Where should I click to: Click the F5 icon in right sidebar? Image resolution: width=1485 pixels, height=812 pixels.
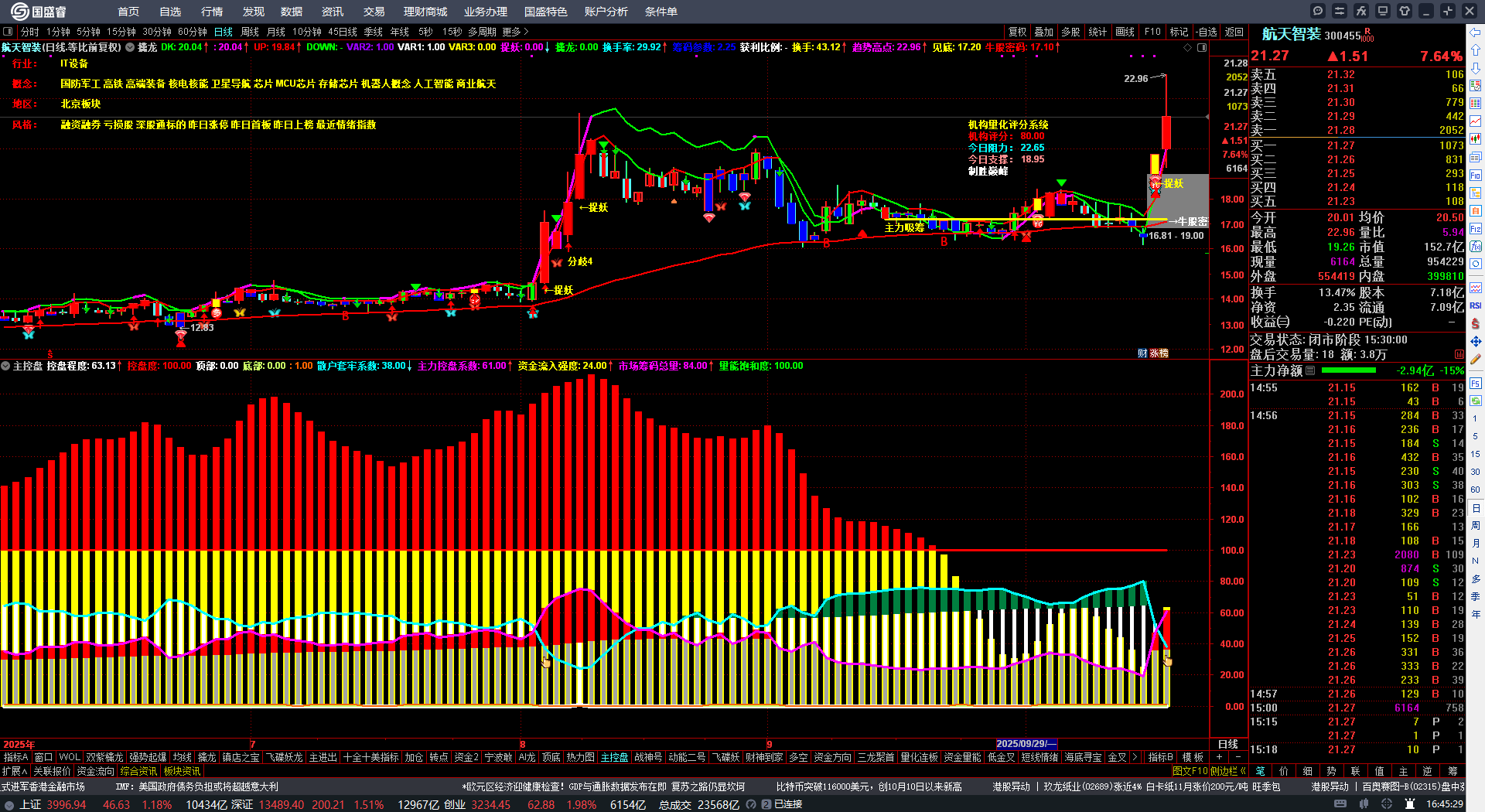(x=1476, y=383)
